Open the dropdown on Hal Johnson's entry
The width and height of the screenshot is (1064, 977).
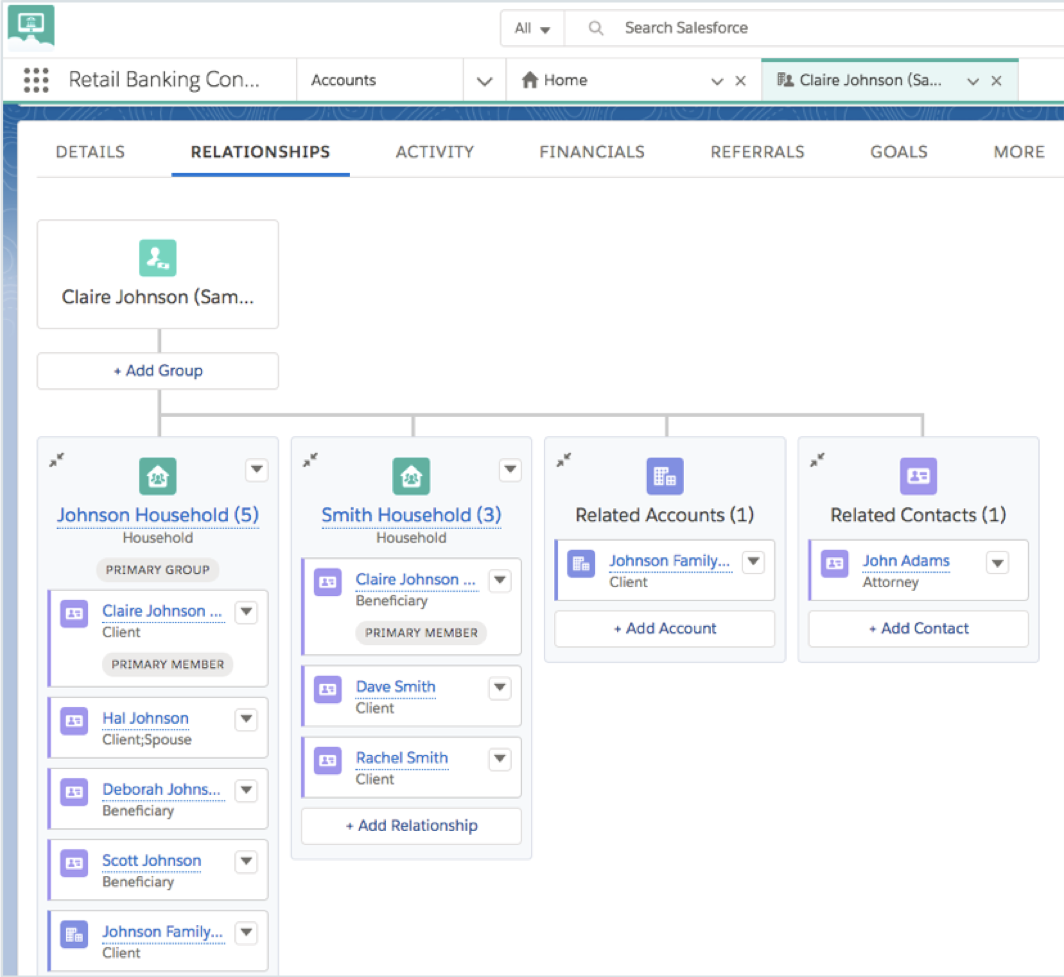coord(246,719)
